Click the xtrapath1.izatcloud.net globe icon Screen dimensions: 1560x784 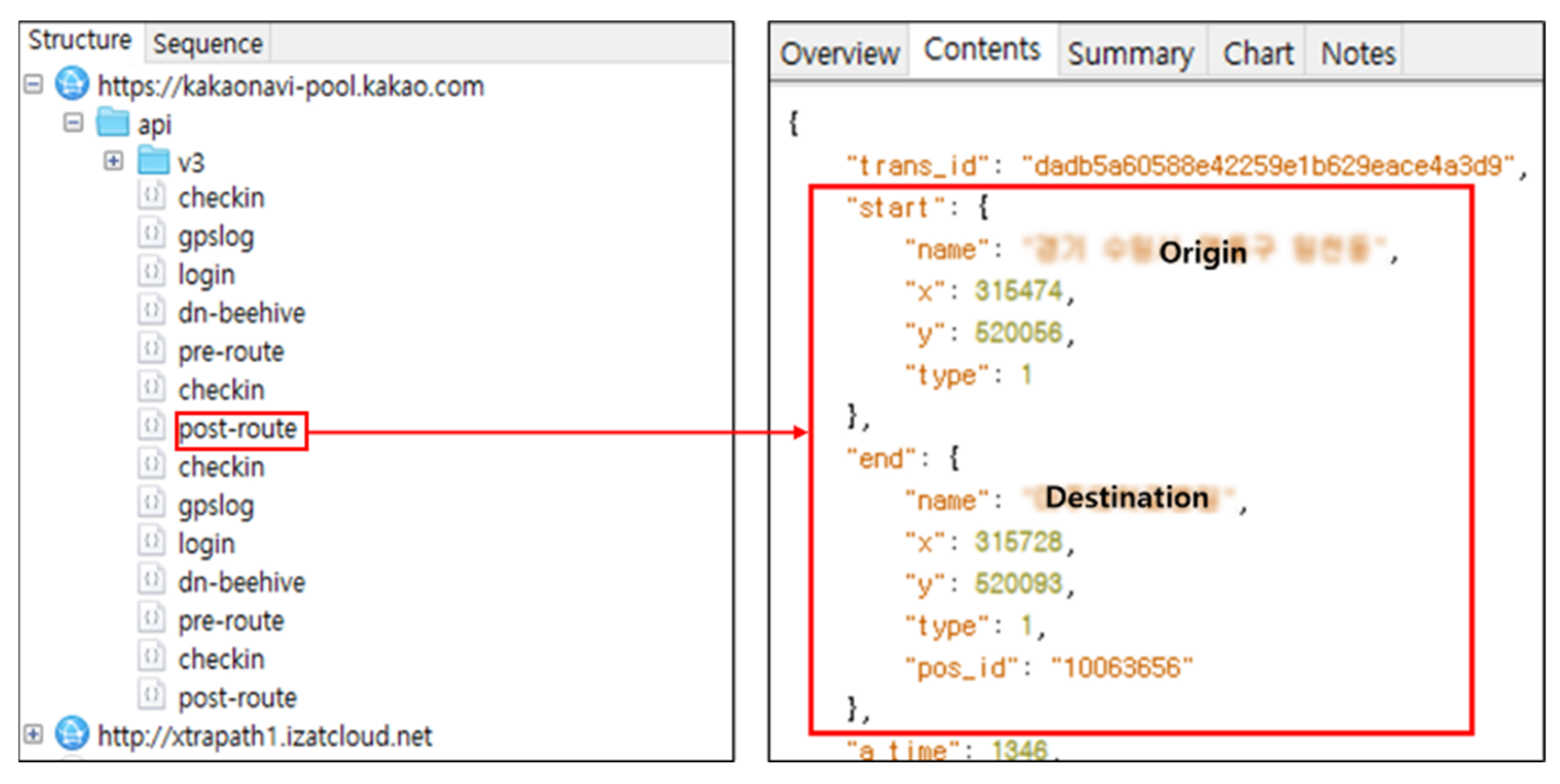72,733
